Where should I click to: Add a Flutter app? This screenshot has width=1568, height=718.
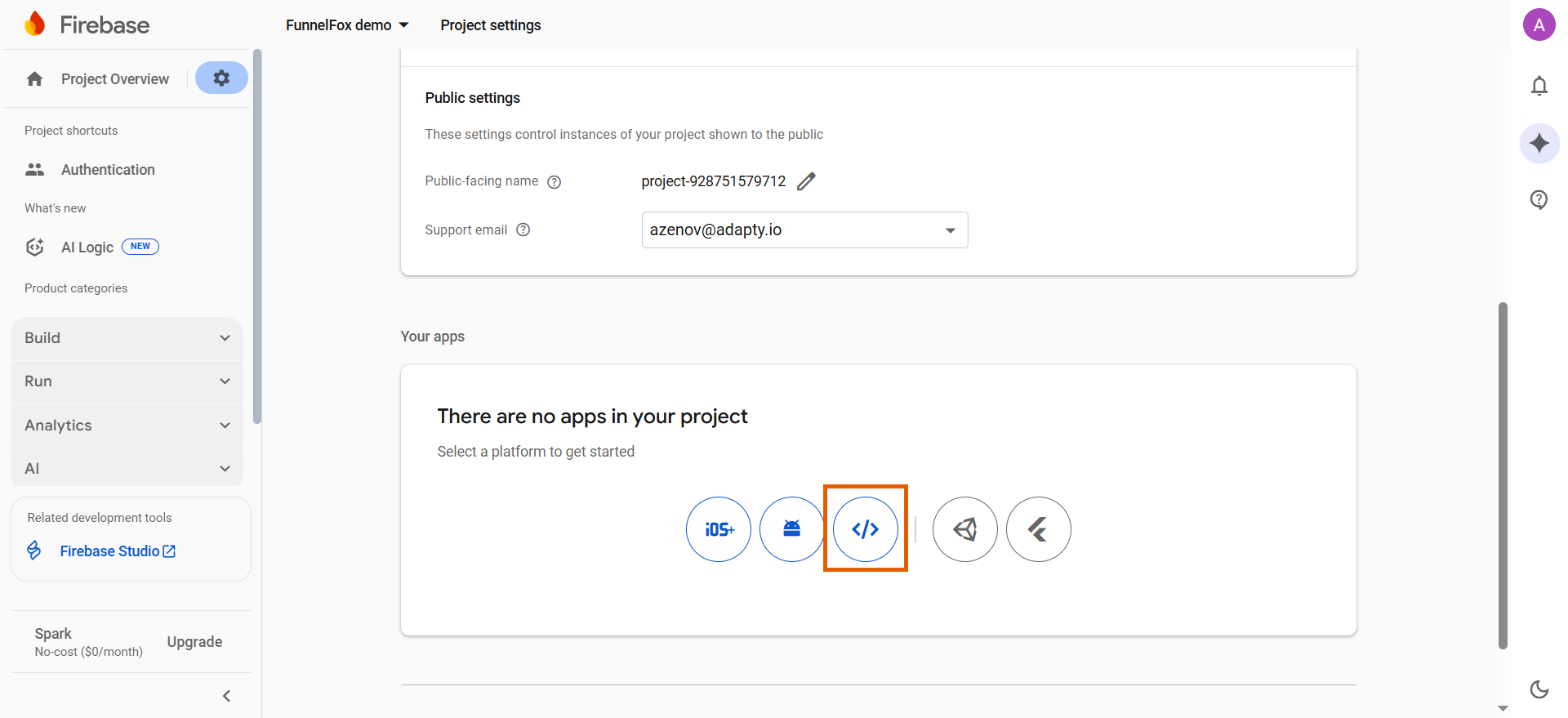[1039, 529]
